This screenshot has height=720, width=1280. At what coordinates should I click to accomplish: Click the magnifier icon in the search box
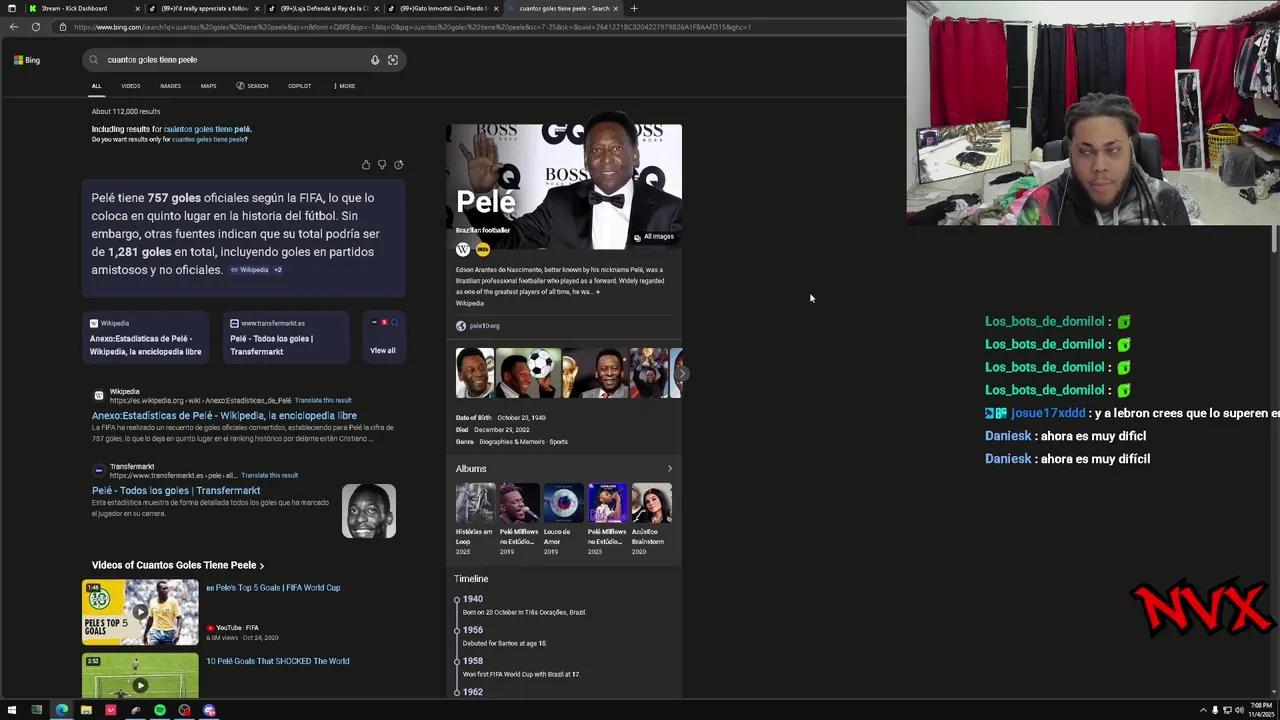tap(94, 60)
